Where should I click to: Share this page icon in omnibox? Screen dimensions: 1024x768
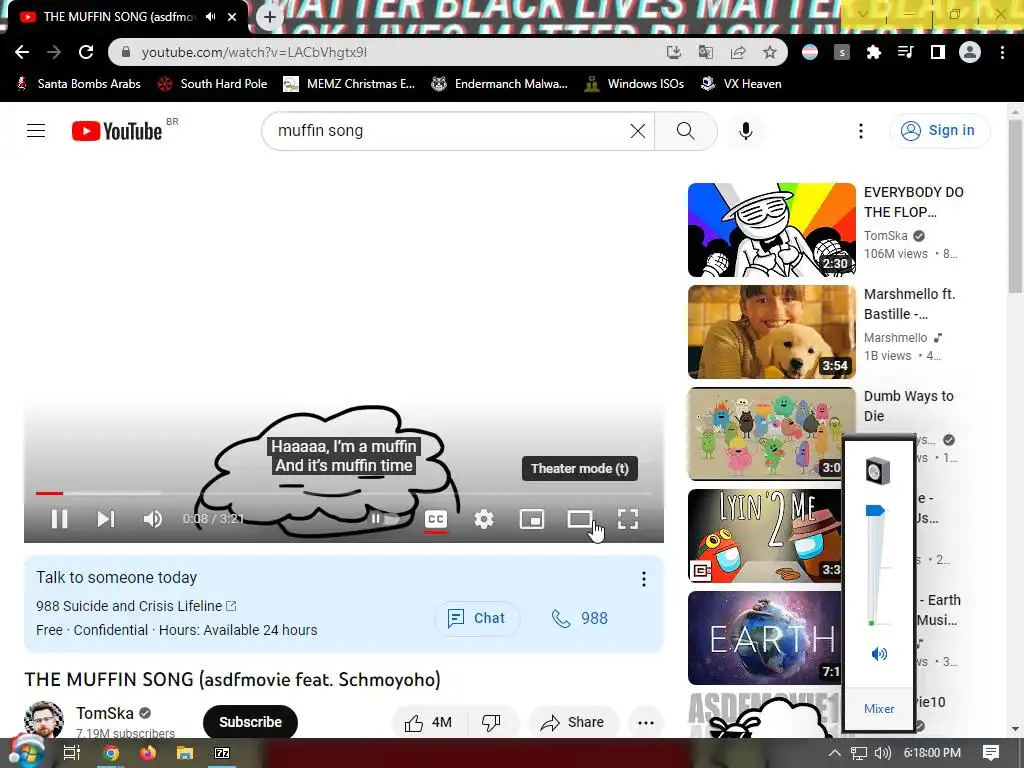(738, 52)
